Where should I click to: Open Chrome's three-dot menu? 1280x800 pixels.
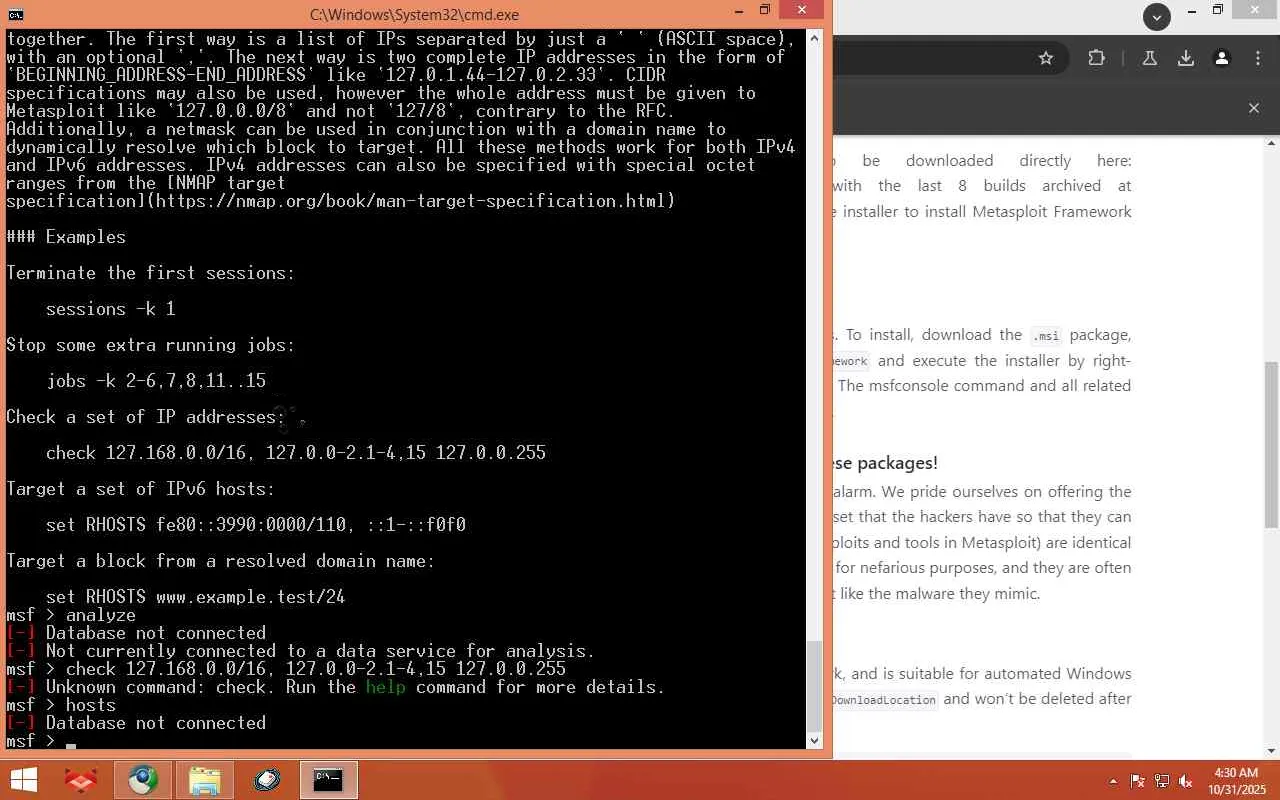[x=1258, y=58]
